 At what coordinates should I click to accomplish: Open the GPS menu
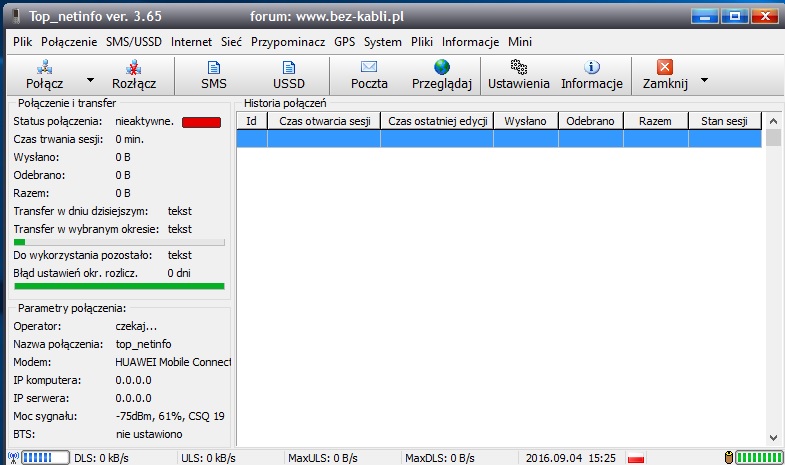[345, 42]
